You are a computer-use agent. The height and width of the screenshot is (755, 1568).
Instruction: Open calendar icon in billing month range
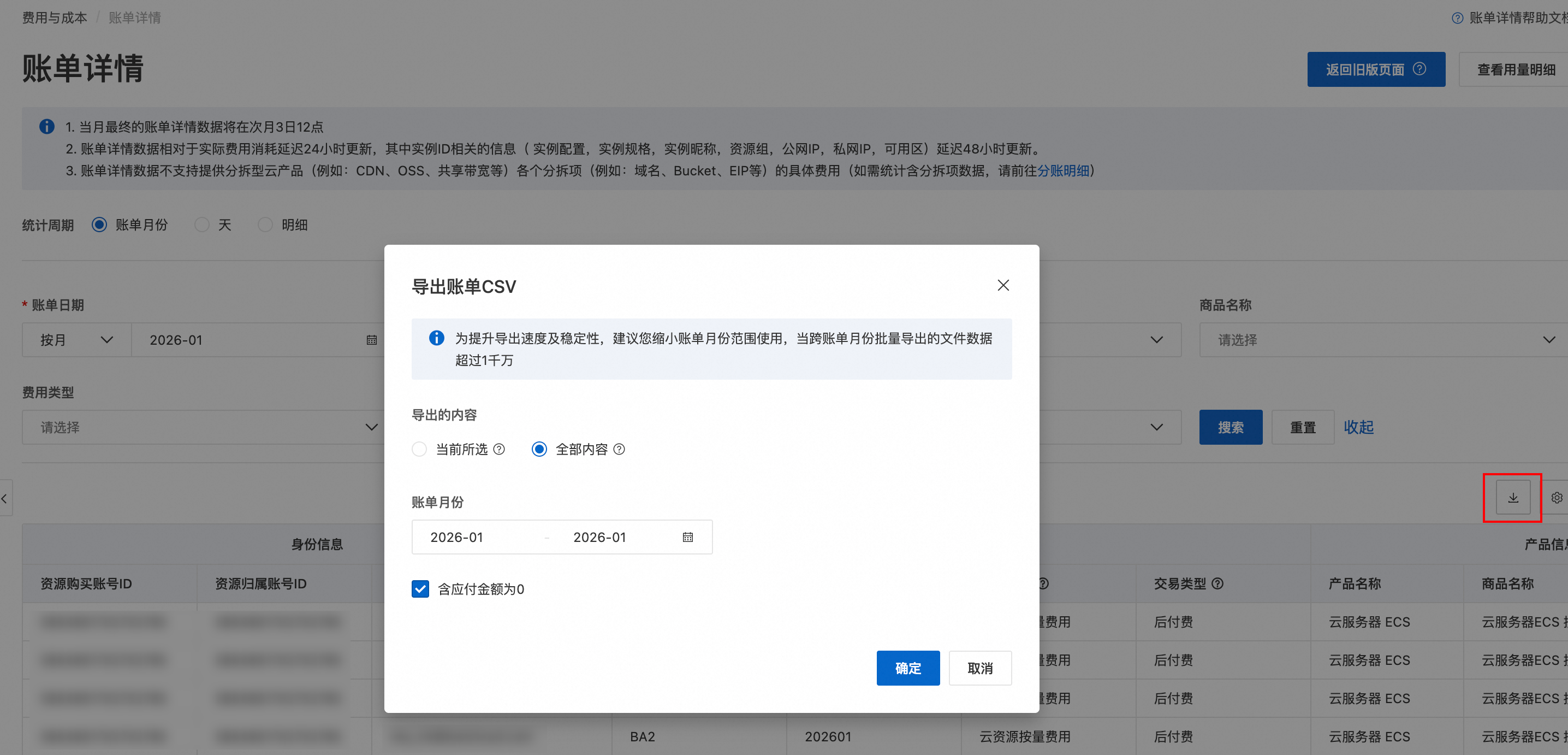click(x=687, y=537)
